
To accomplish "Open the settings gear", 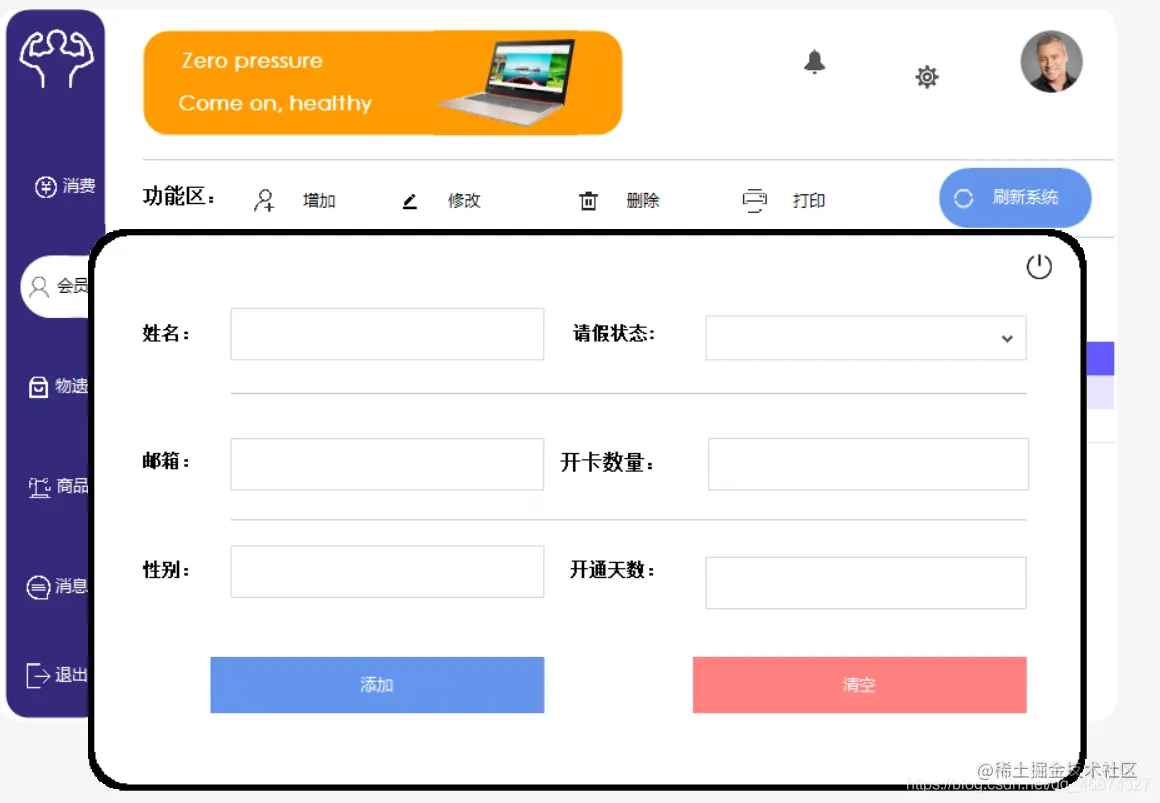I will 926,77.
